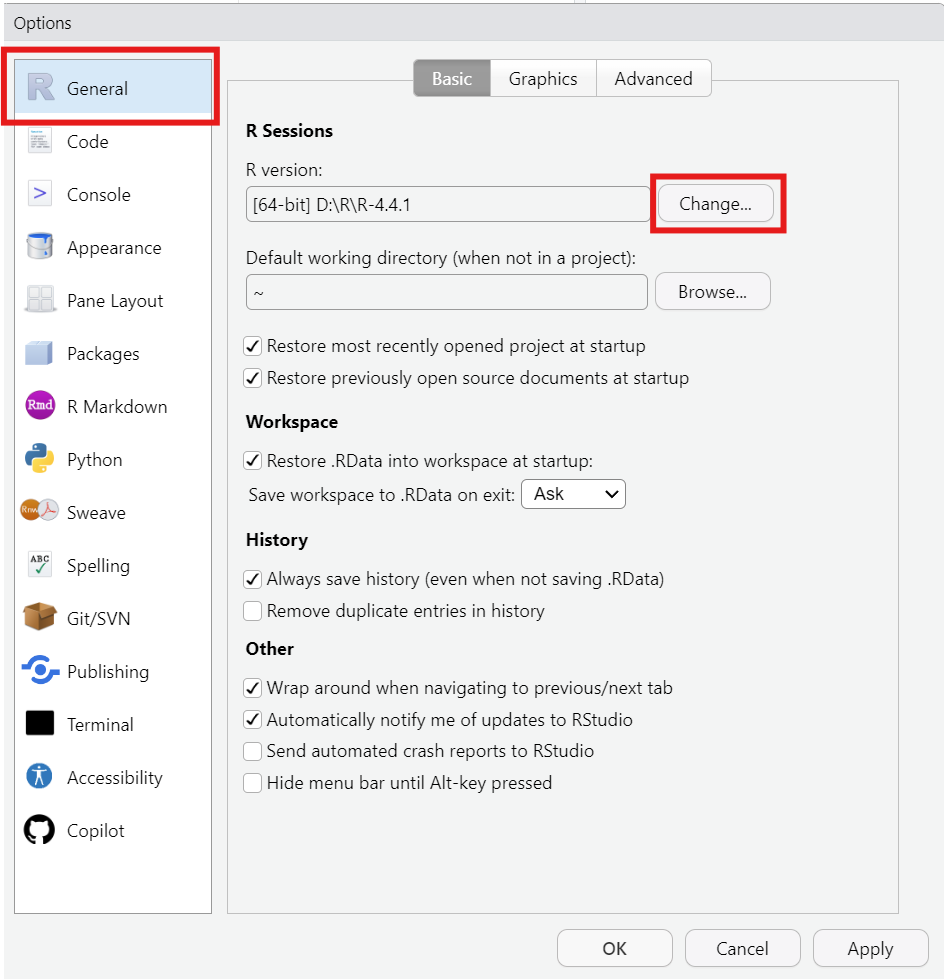Select the Copilot label in sidebar
This screenshot has height=979, width=944.
[x=96, y=831]
